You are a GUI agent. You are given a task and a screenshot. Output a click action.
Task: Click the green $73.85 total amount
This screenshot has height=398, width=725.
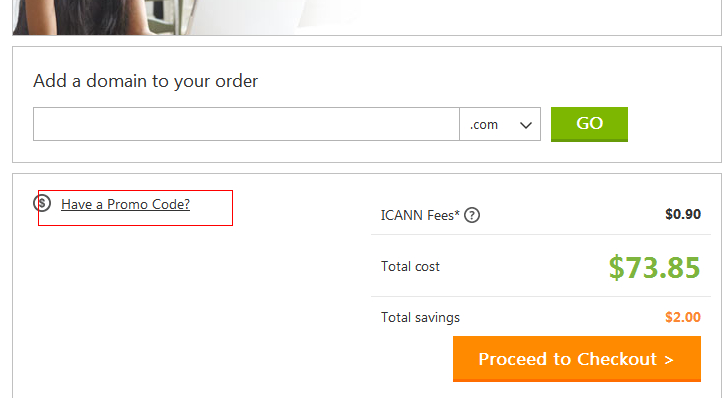point(654,267)
